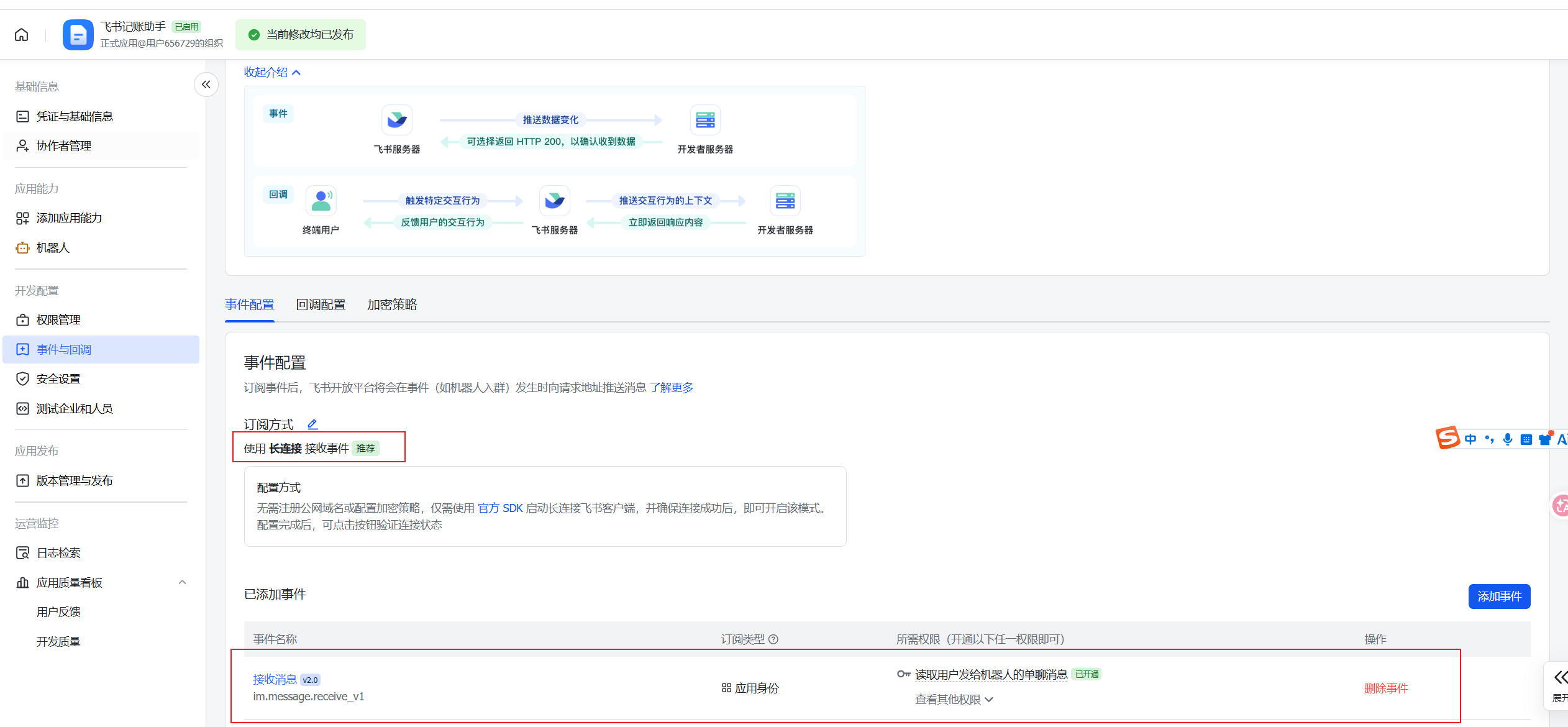Toggle Sogou Chinese input mode 中
1568x727 pixels.
click(x=1470, y=439)
